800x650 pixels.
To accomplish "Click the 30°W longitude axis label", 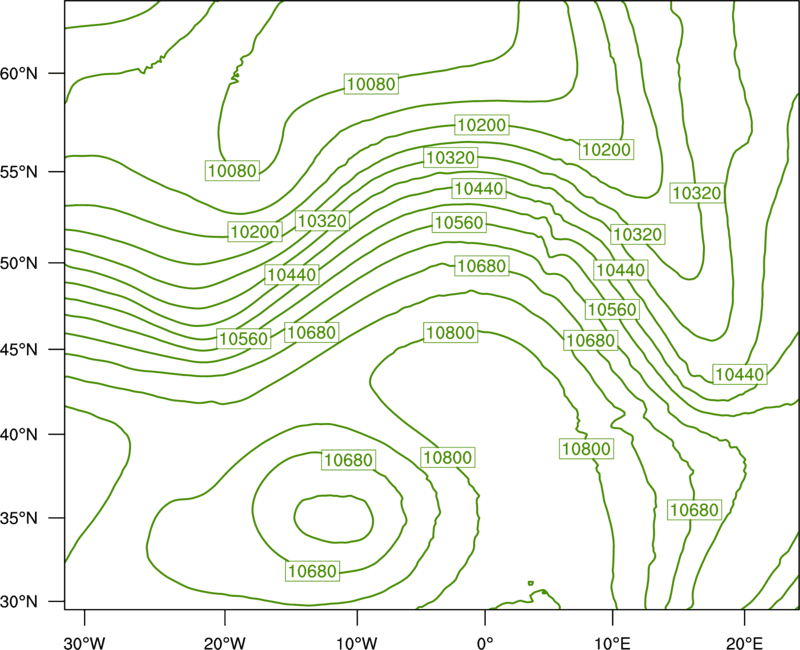I will click(x=85, y=643).
